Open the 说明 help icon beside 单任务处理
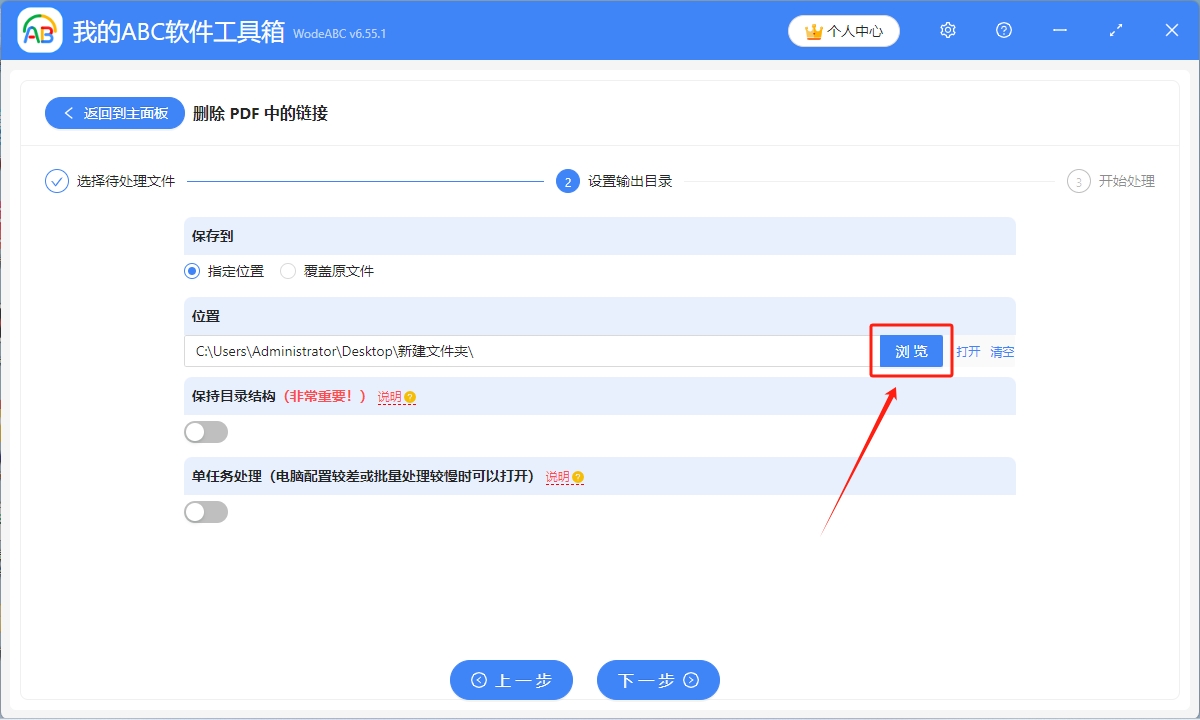The height and width of the screenshot is (720, 1200). tap(576, 477)
